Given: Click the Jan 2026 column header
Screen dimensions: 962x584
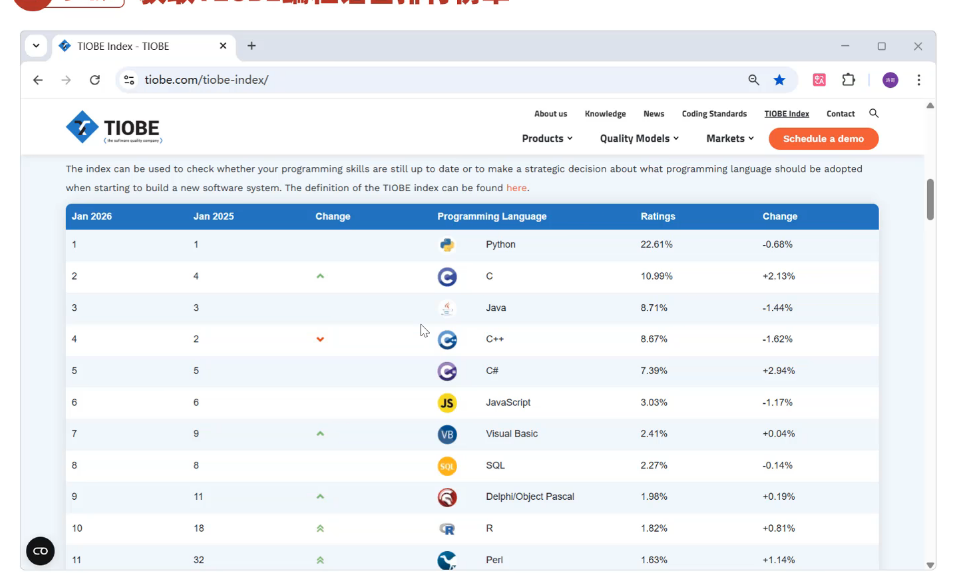Looking at the screenshot, I should click(91, 217).
